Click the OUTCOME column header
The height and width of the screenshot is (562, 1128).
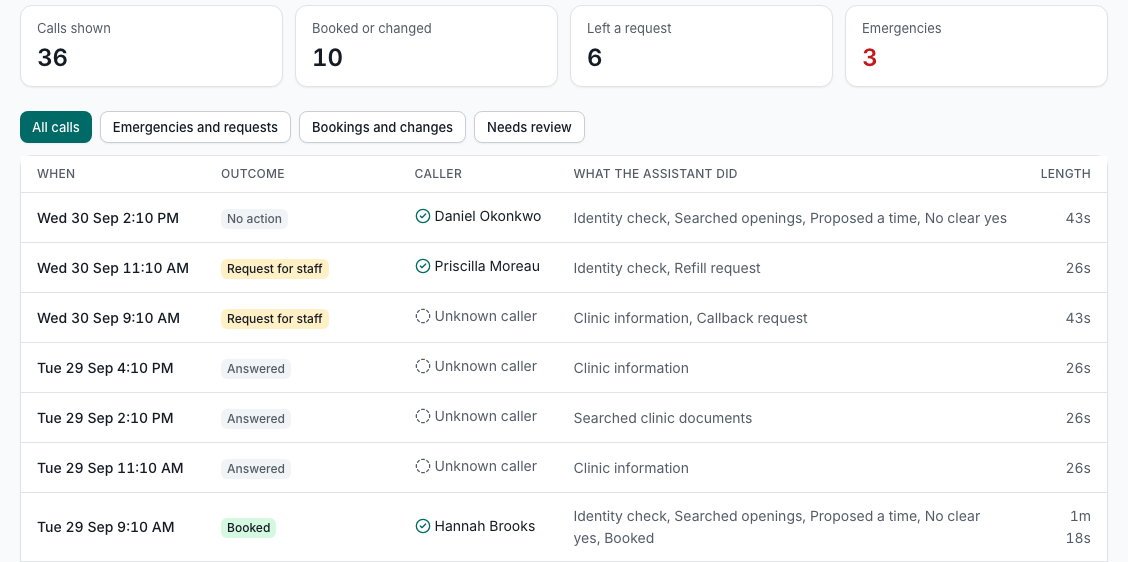[253, 174]
